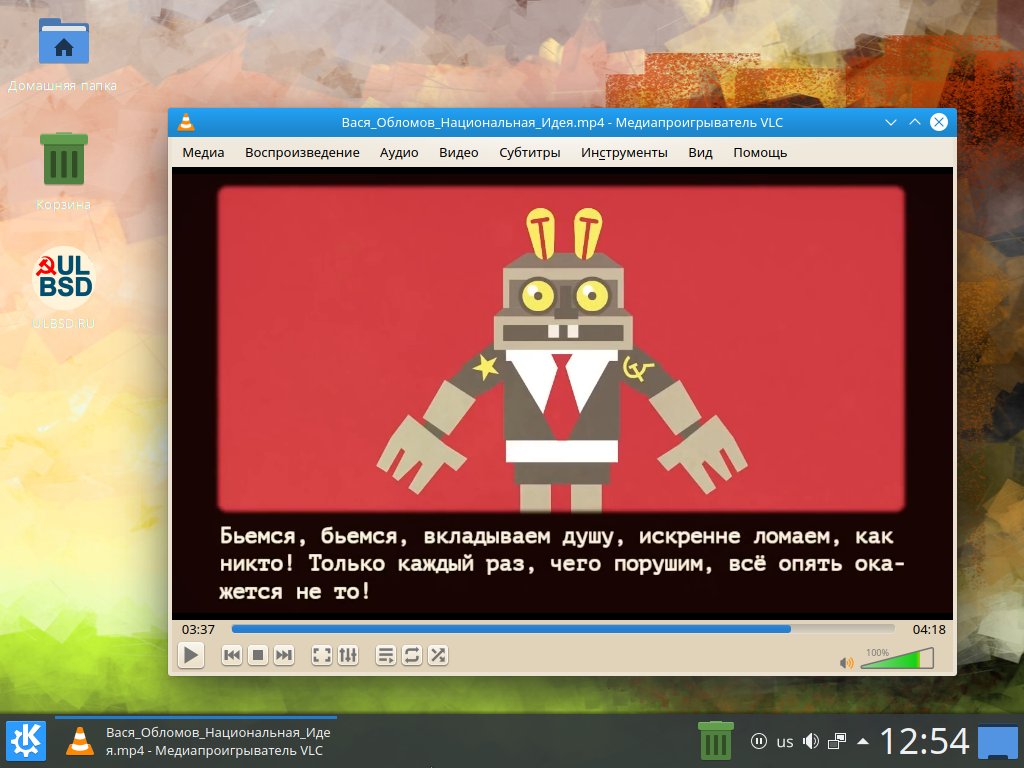Skip to the next media track

[284, 655]
